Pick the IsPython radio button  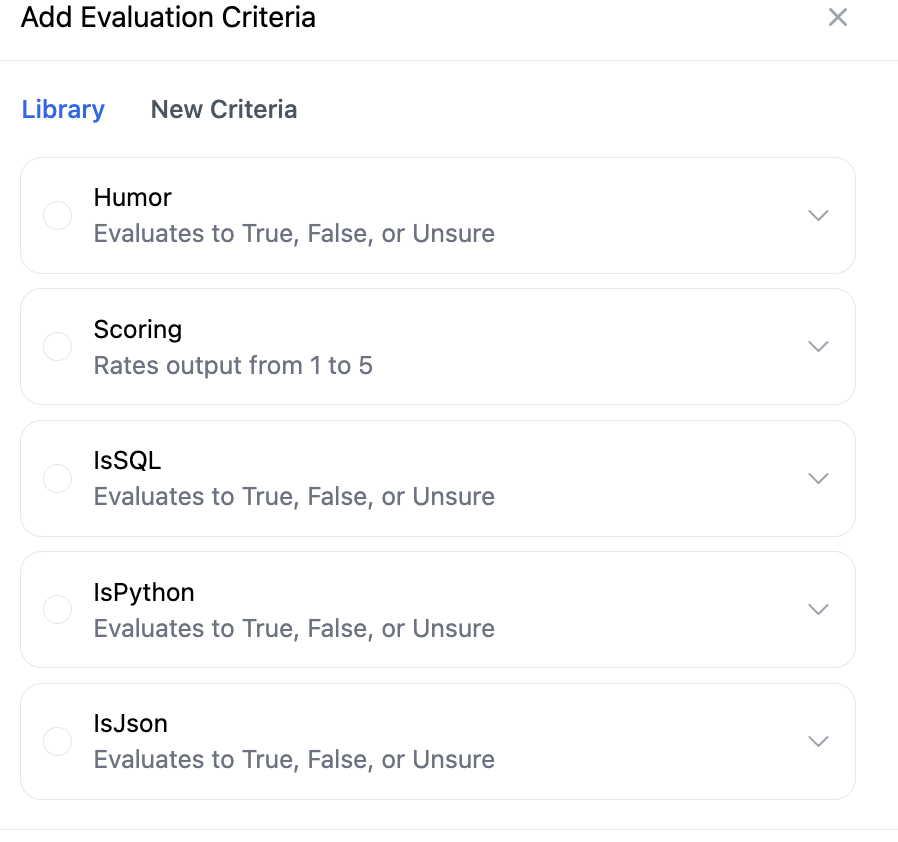click(x=58, y=610)
